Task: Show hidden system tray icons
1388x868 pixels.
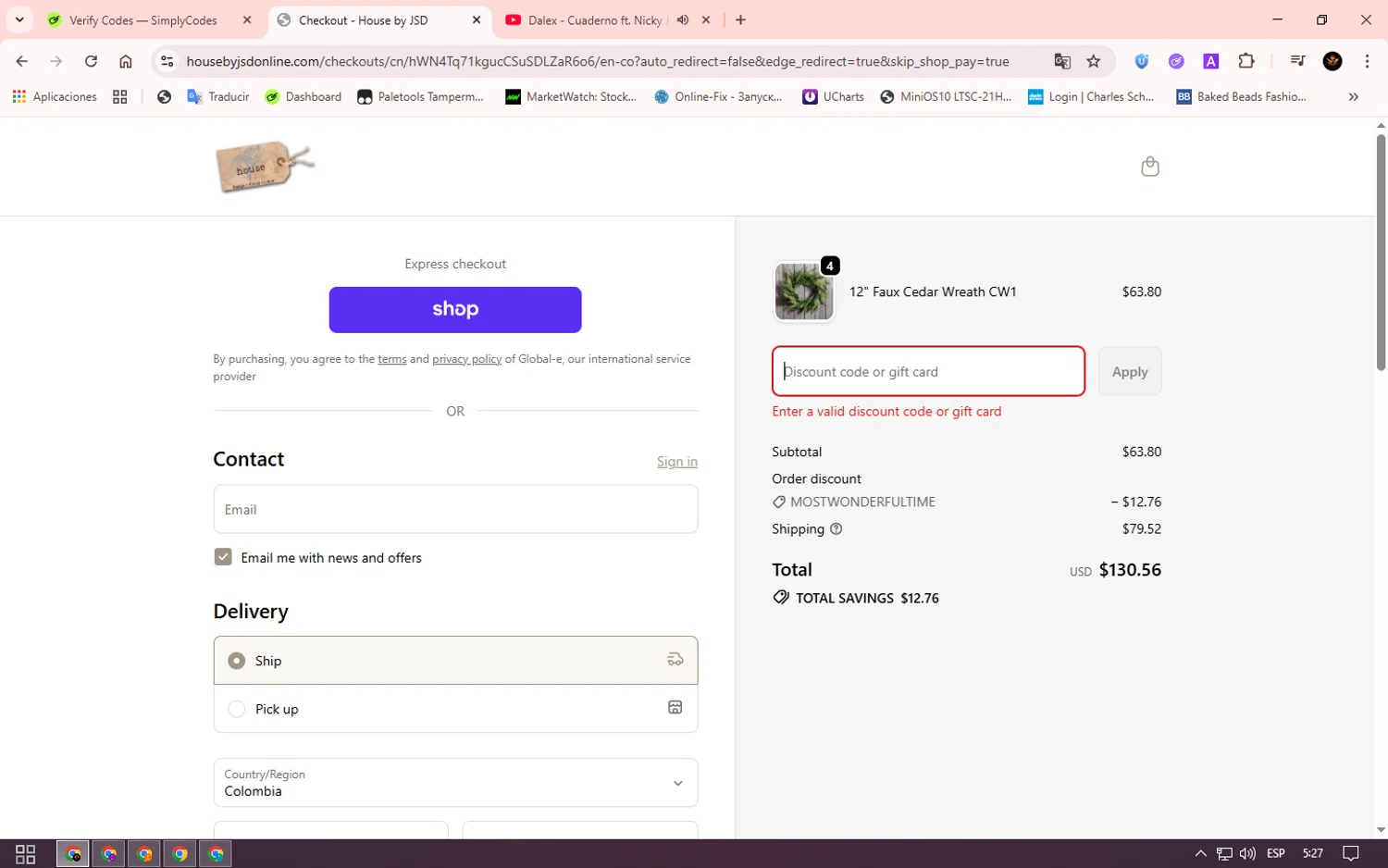Action: (1200, 853)
